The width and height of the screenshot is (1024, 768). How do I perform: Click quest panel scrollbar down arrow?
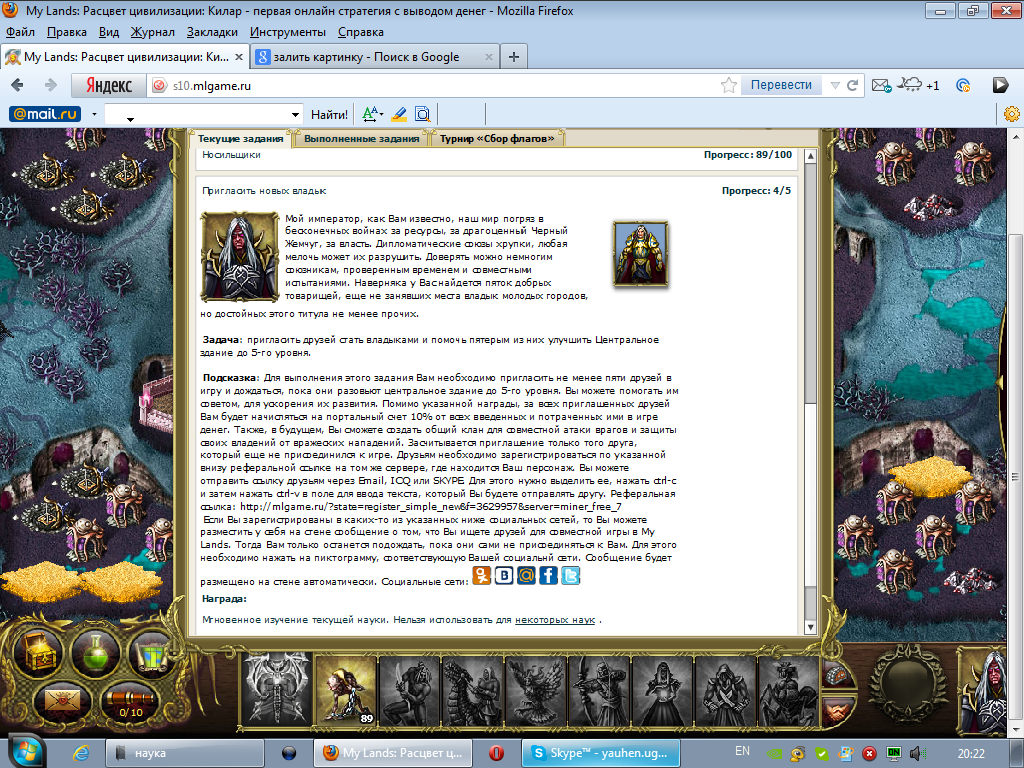(810, 628)
